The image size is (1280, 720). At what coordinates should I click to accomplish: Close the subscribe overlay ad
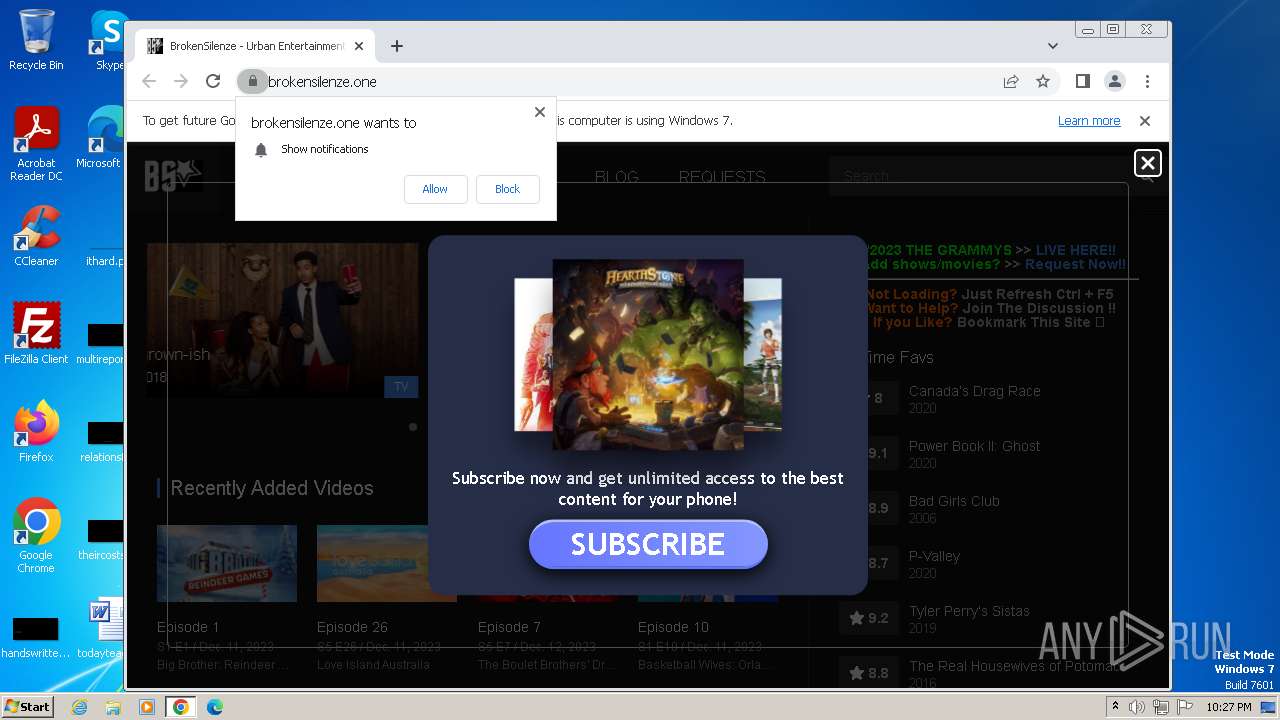pyautogui.click(x=1148, y=163)
